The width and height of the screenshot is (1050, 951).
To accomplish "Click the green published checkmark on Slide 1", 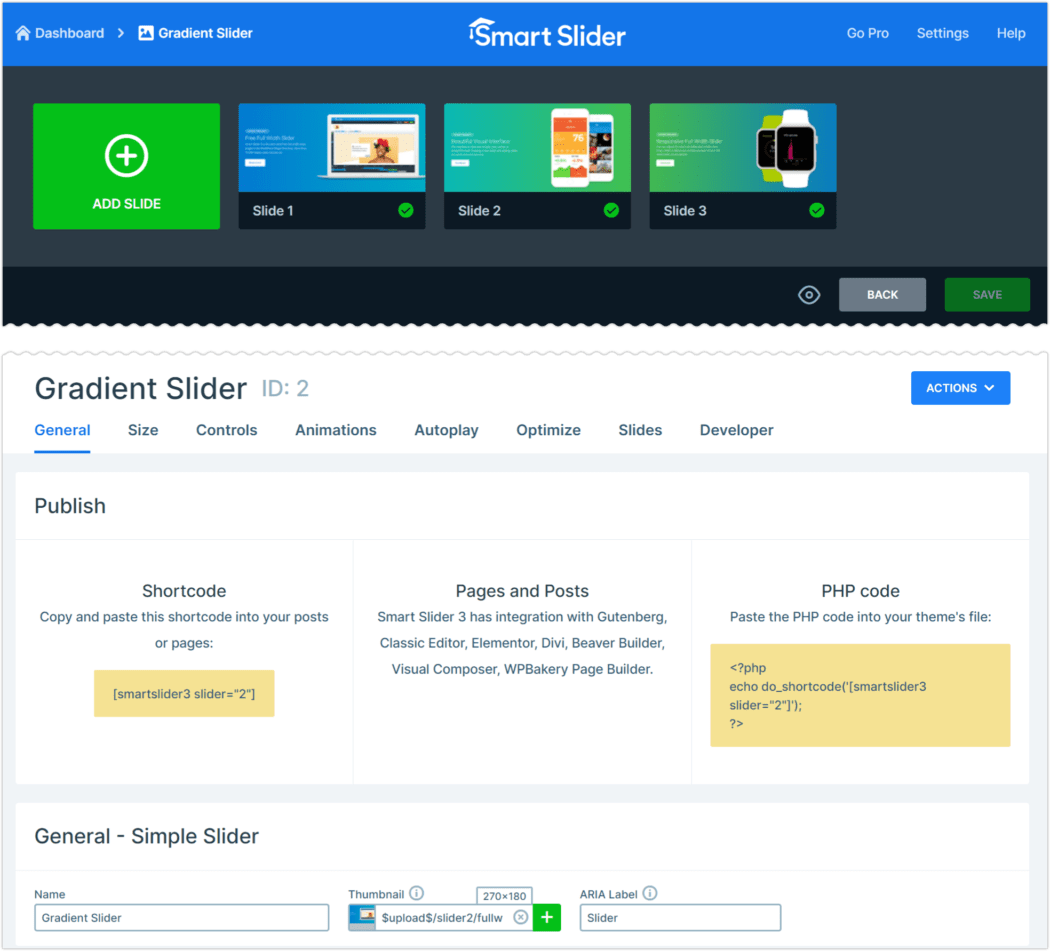I will point(406,210).
